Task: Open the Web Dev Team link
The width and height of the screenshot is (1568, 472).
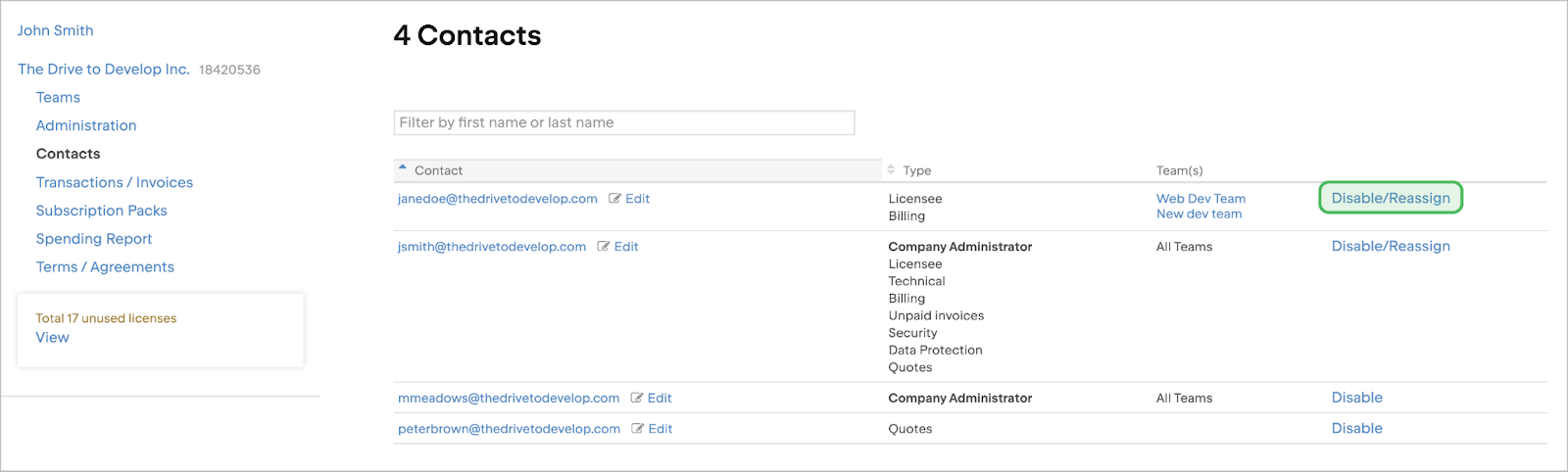Action: [x=1200, y=199]
